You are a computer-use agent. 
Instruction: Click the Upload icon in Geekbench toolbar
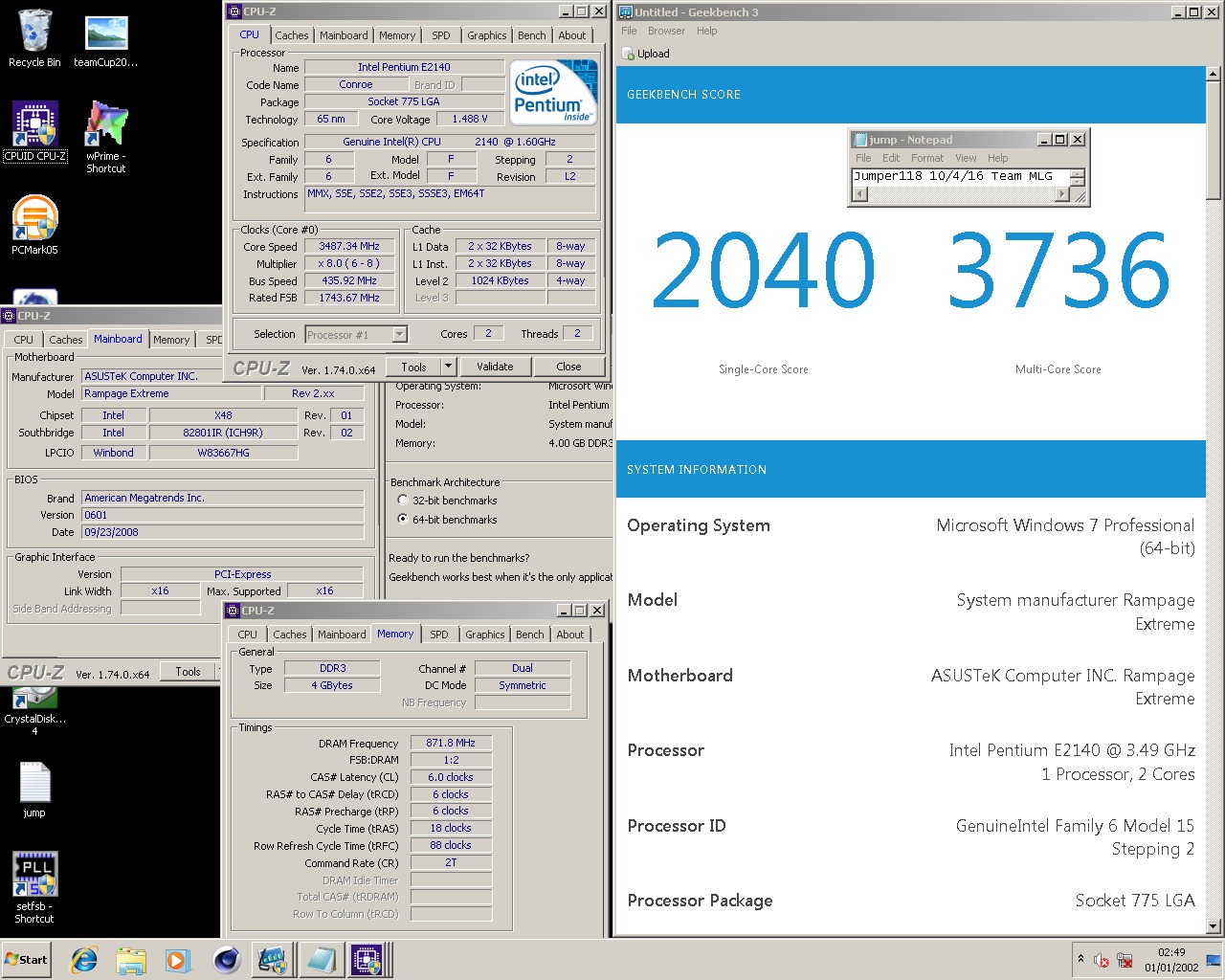[x=628, y=54]
